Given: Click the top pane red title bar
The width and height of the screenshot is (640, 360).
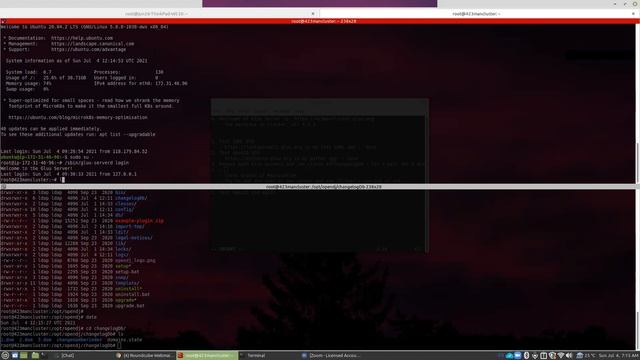Looking at the screenshot, I should 320,21.
